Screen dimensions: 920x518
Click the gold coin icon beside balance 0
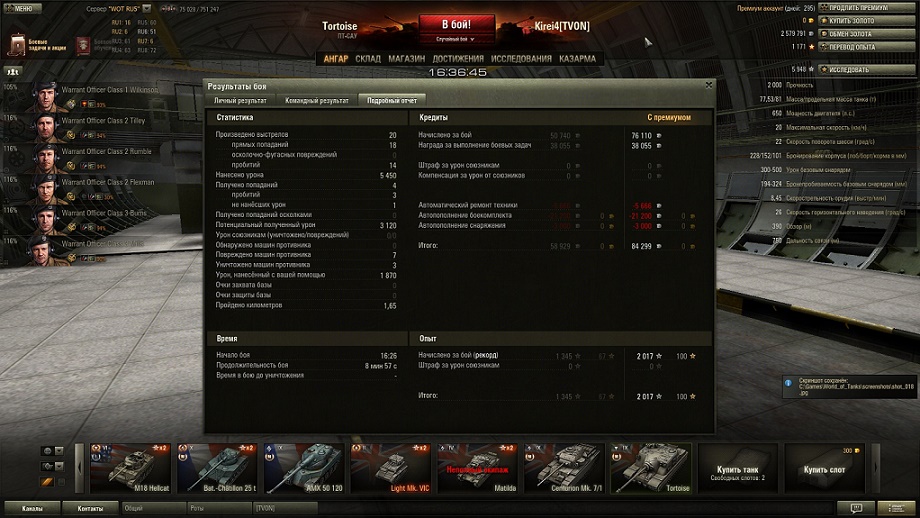[x=812, y=21]
